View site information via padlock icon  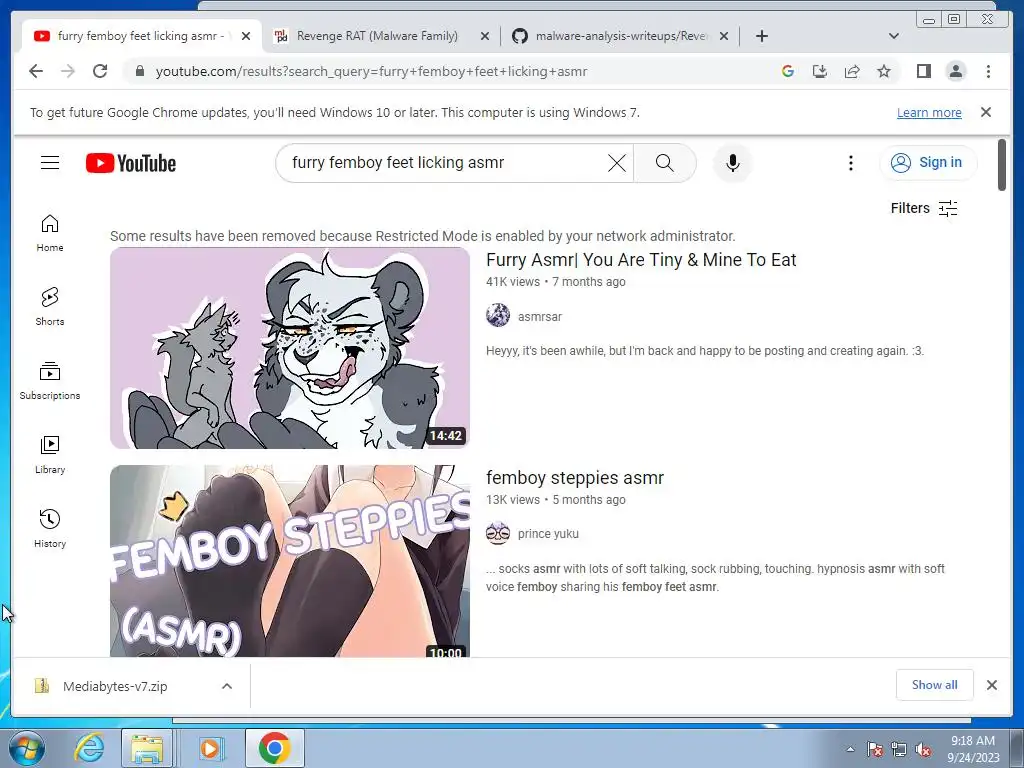139,71
